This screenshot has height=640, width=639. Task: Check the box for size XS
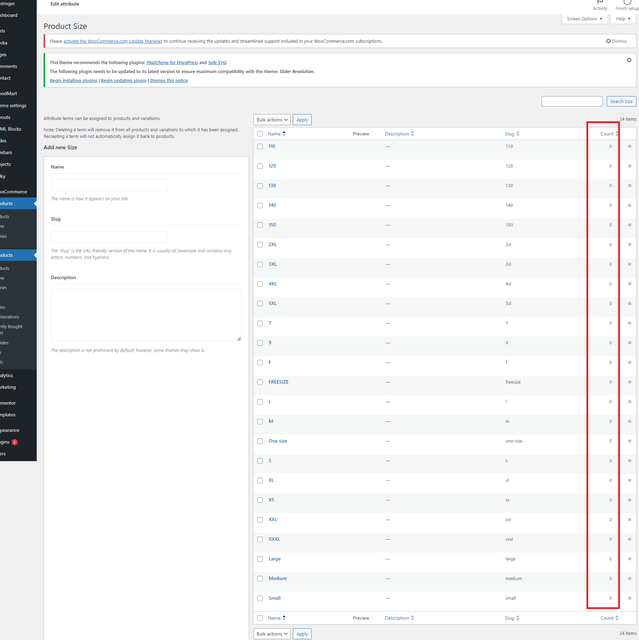pos(260,500)
